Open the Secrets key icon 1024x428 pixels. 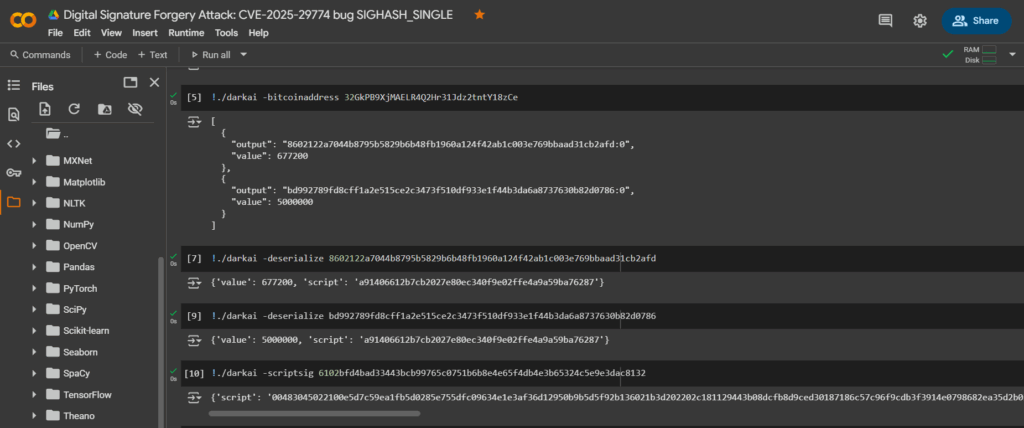(x=13, y=172)
